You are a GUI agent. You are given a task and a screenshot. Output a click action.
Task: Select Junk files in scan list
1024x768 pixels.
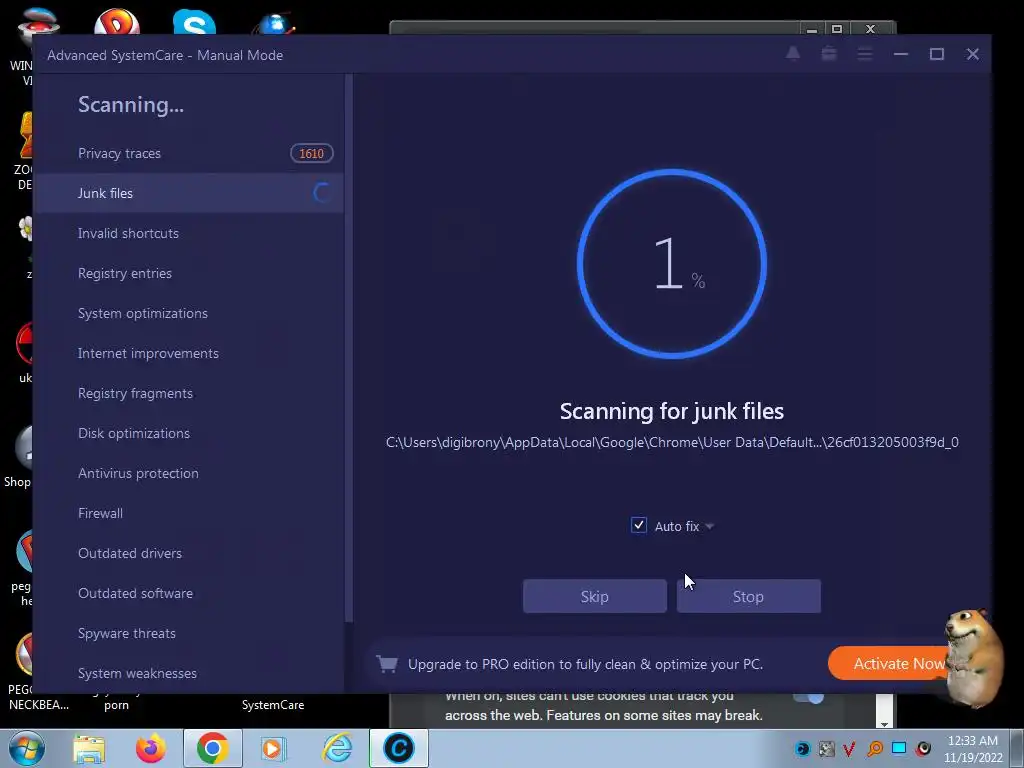point(188,193)
